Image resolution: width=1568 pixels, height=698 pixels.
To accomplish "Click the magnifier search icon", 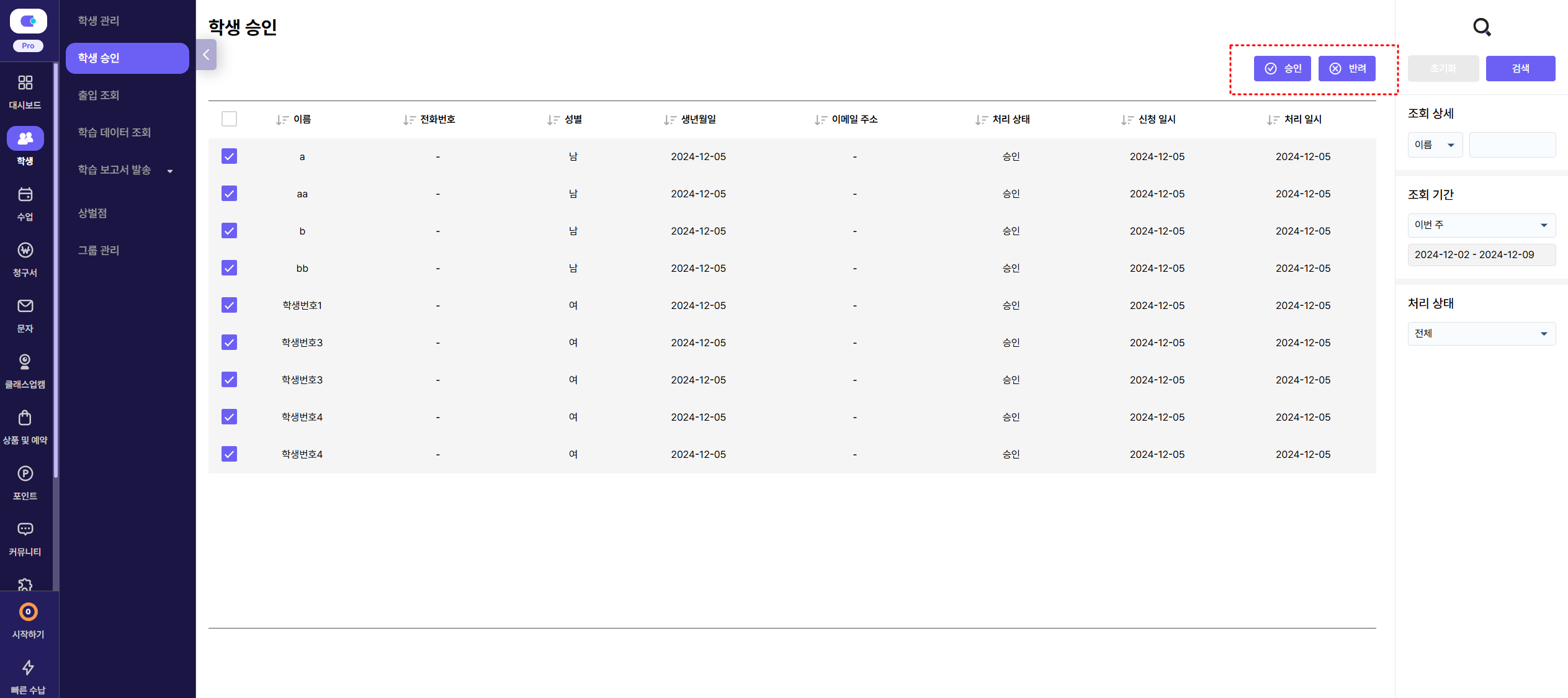I will [1481, 27].
